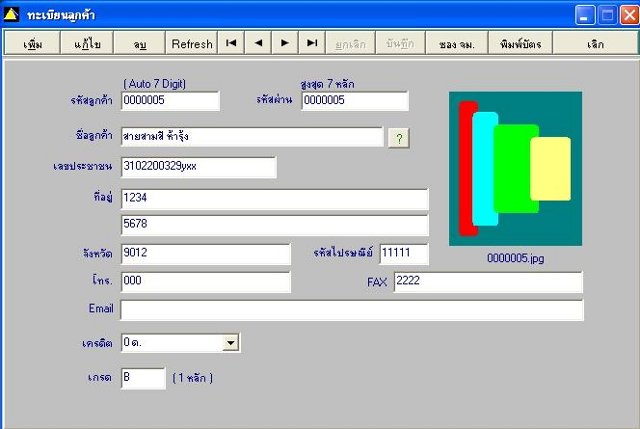640x429 pixels.
Task: Go to the first customer record
Action: tap(231, 43)
